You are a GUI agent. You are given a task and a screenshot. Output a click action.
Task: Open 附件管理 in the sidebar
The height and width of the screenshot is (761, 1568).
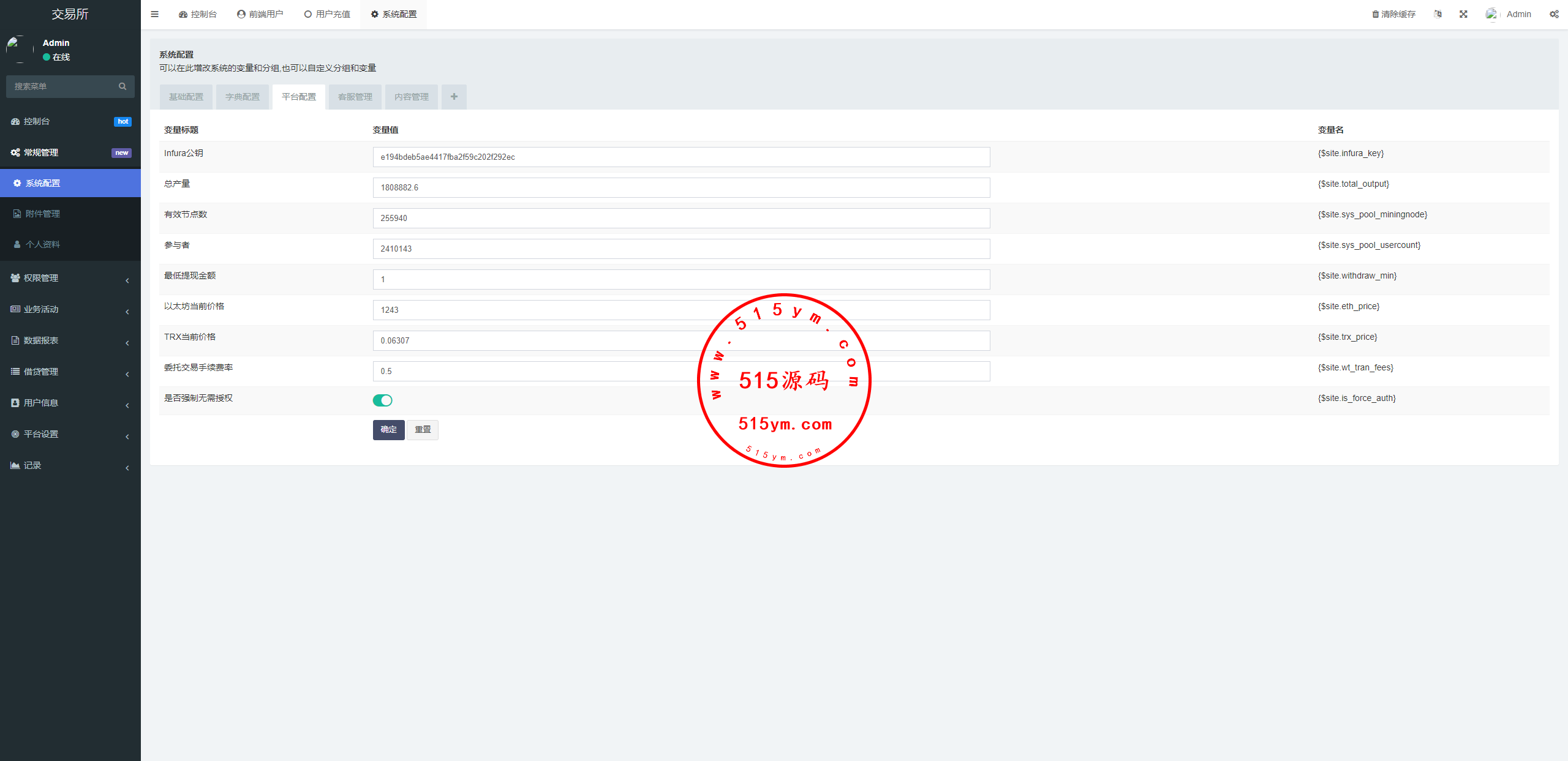[x=43, y=214]
